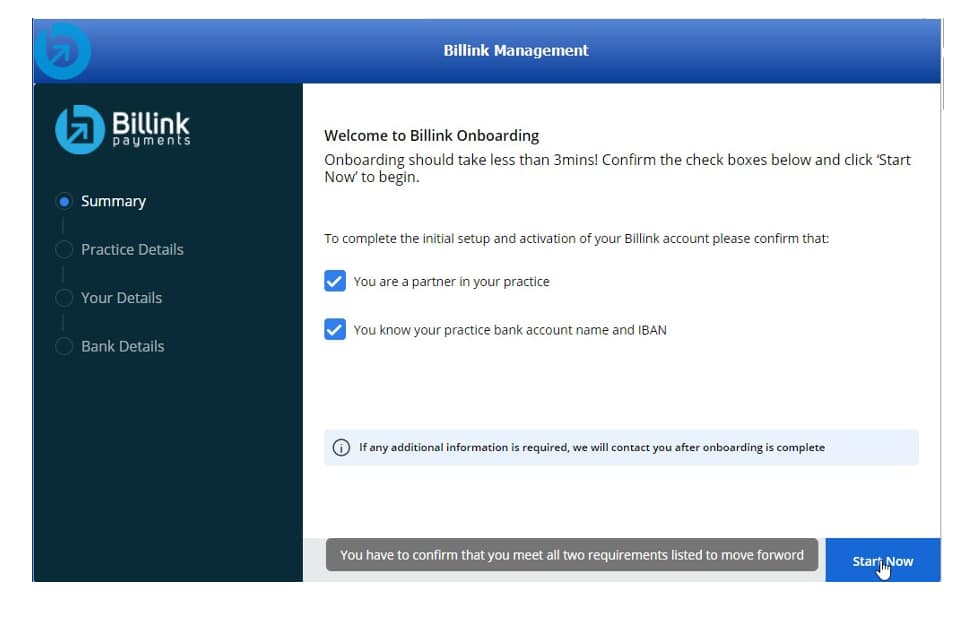Click the 'You are a partner' label text
The image size is (980, 621).
pos(451,282)
